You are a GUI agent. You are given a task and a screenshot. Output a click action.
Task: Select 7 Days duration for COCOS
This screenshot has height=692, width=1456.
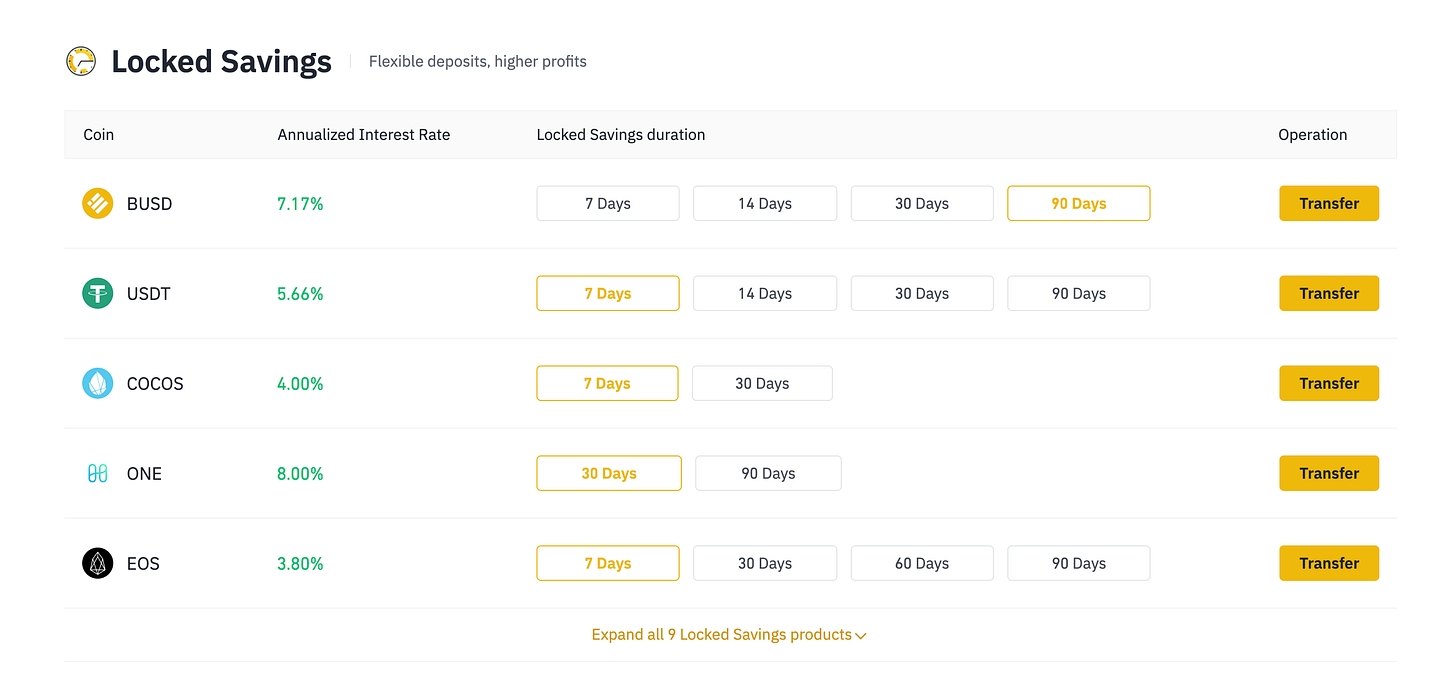(x=607, y=384)
